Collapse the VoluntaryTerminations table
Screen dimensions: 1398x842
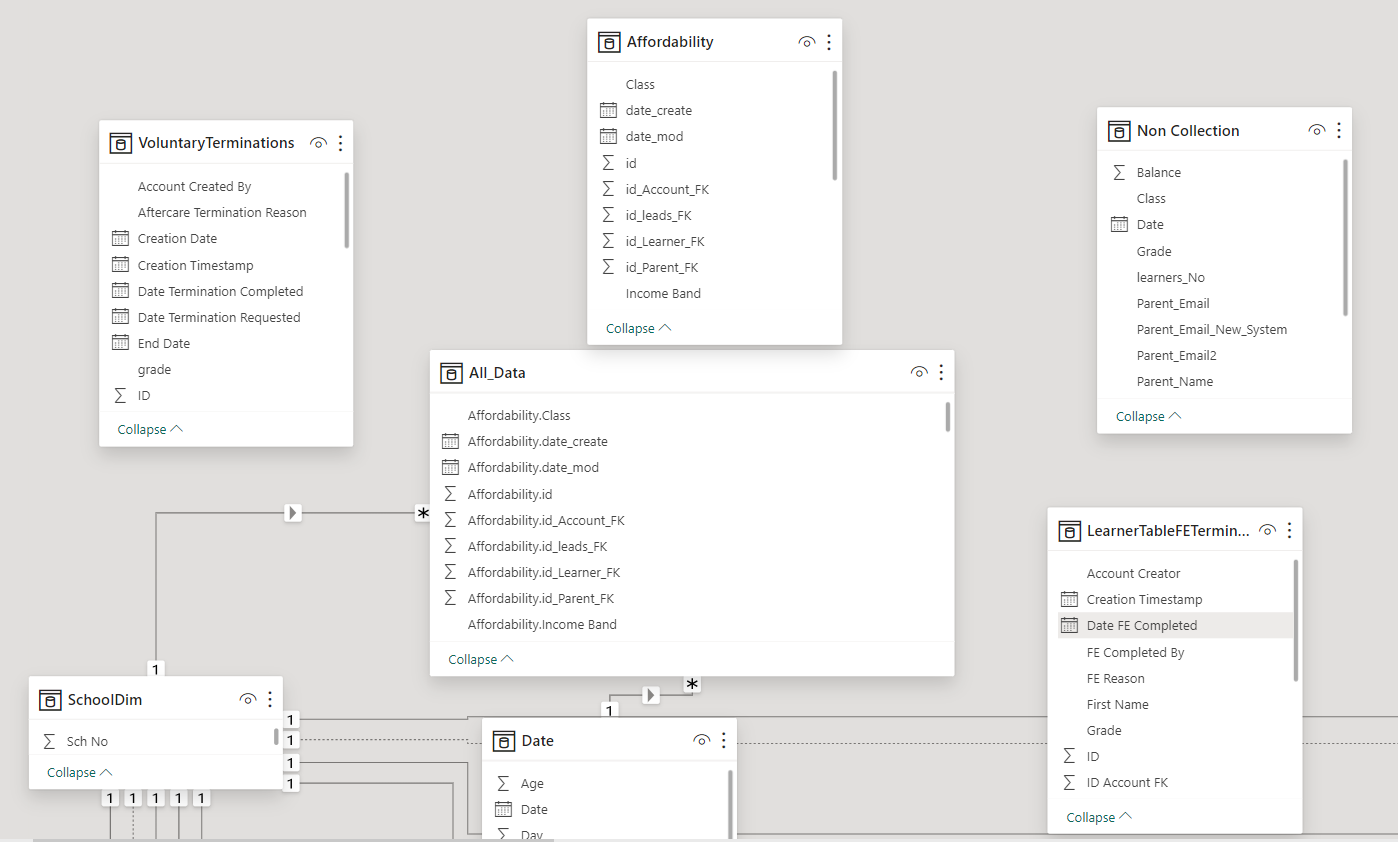(151, 429)
